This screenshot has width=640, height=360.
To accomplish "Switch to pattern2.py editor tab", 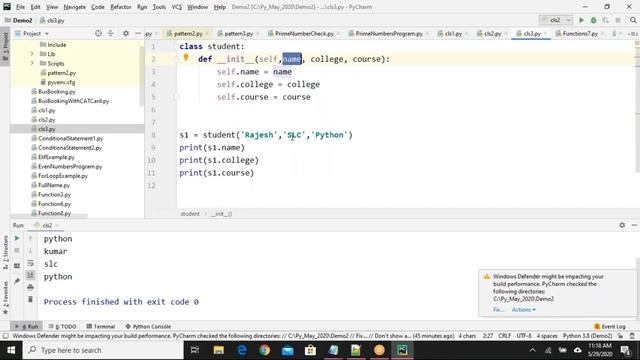I will pos(188,33).
